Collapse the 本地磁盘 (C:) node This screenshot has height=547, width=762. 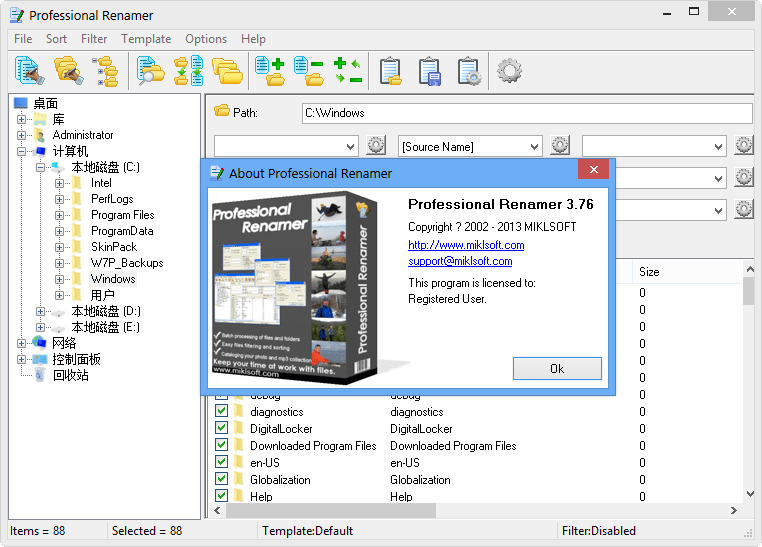pos(40,167)
